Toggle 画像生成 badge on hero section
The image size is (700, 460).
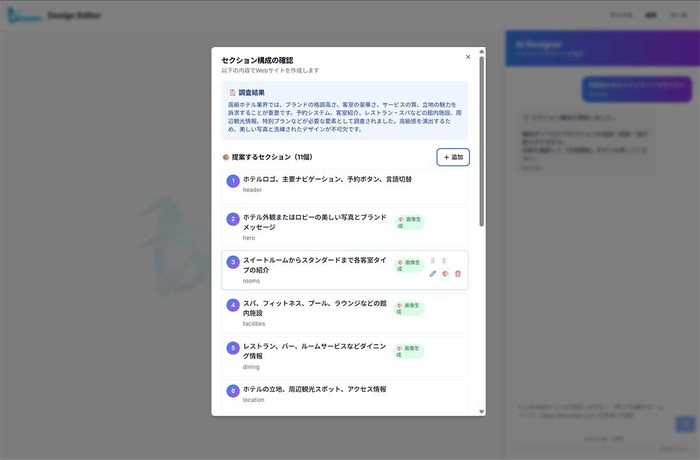[409, 222]
